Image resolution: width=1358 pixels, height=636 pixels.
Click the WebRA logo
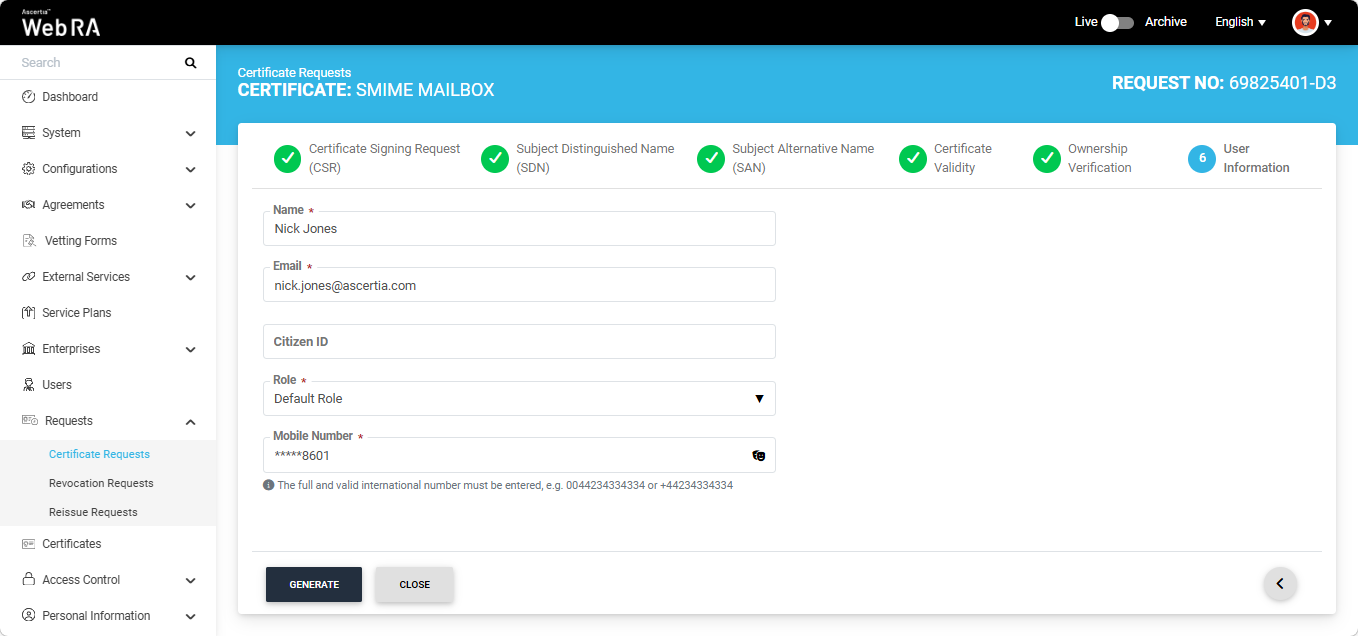click(61, 24)
